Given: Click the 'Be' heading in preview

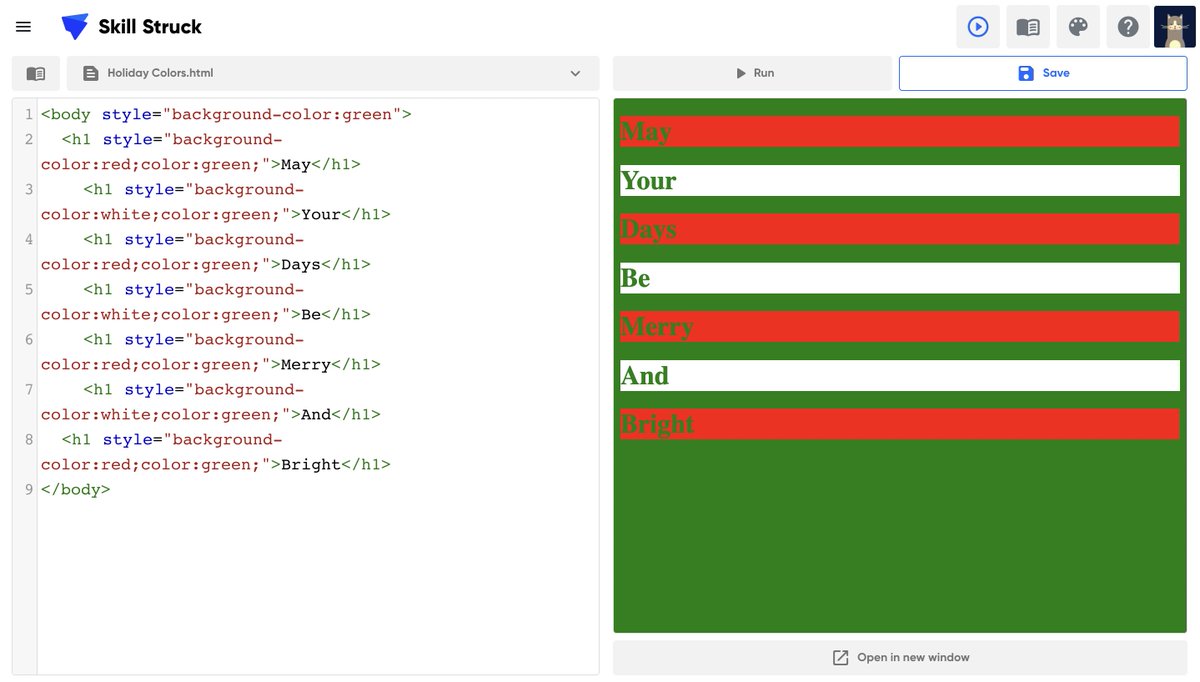Looking at the screenshot, I should [900, 278].
